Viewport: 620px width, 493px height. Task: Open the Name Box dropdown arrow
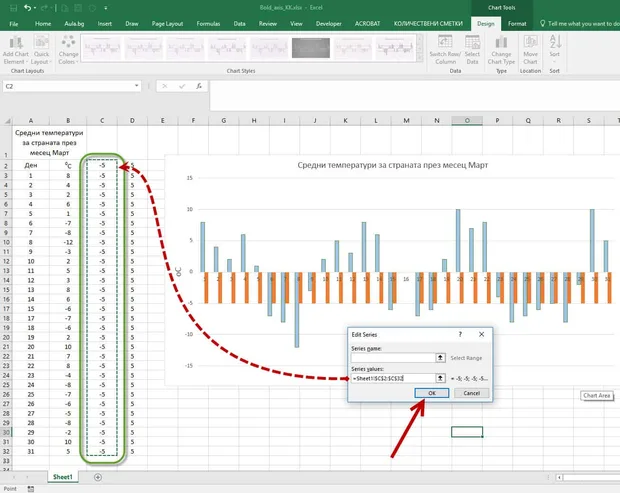pos(136,86)
